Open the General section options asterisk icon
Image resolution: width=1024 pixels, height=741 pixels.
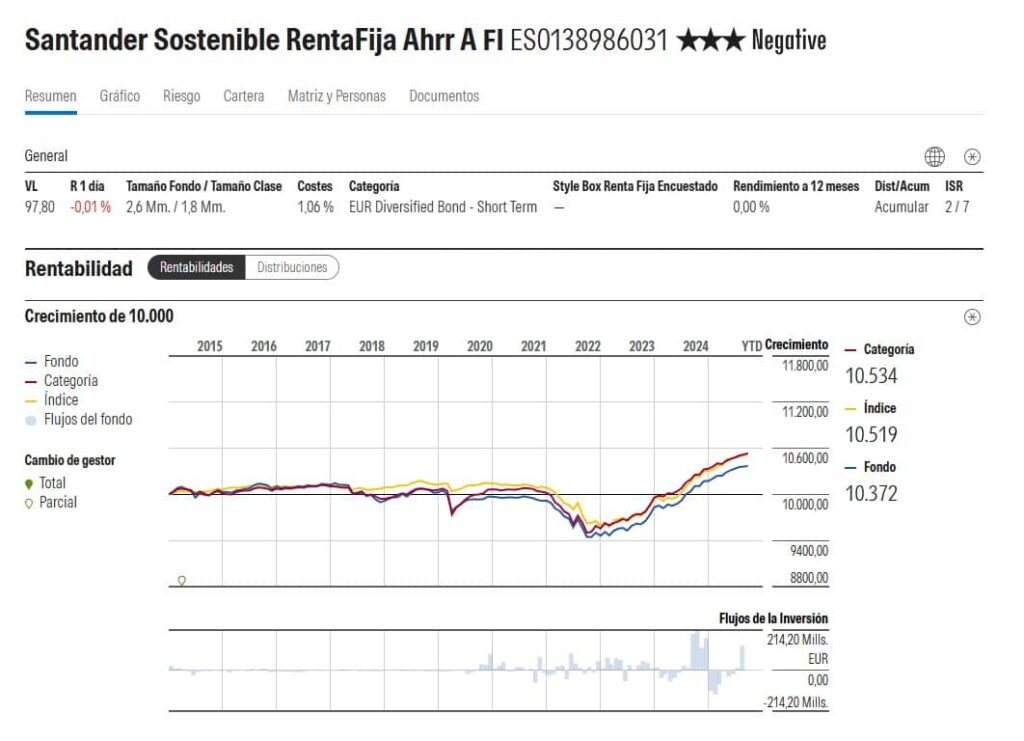(x=972, y=157)
